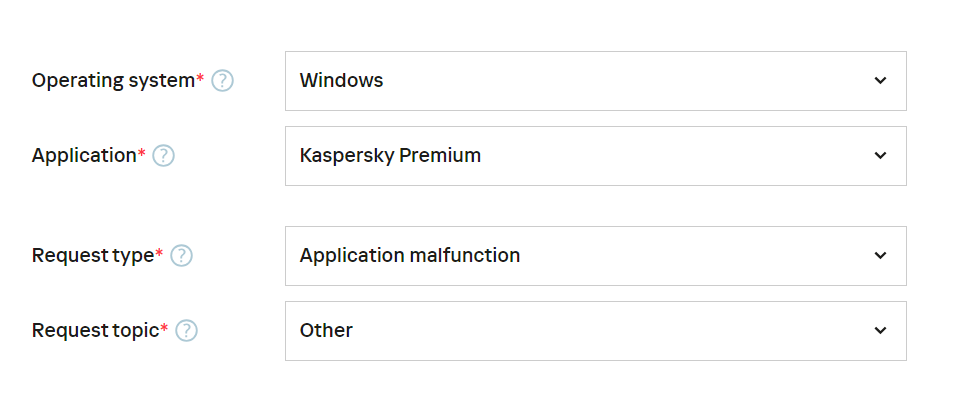The image size is (953, 404).
Task: Click the required asterisk after Request topic
Action: (164, 328)
